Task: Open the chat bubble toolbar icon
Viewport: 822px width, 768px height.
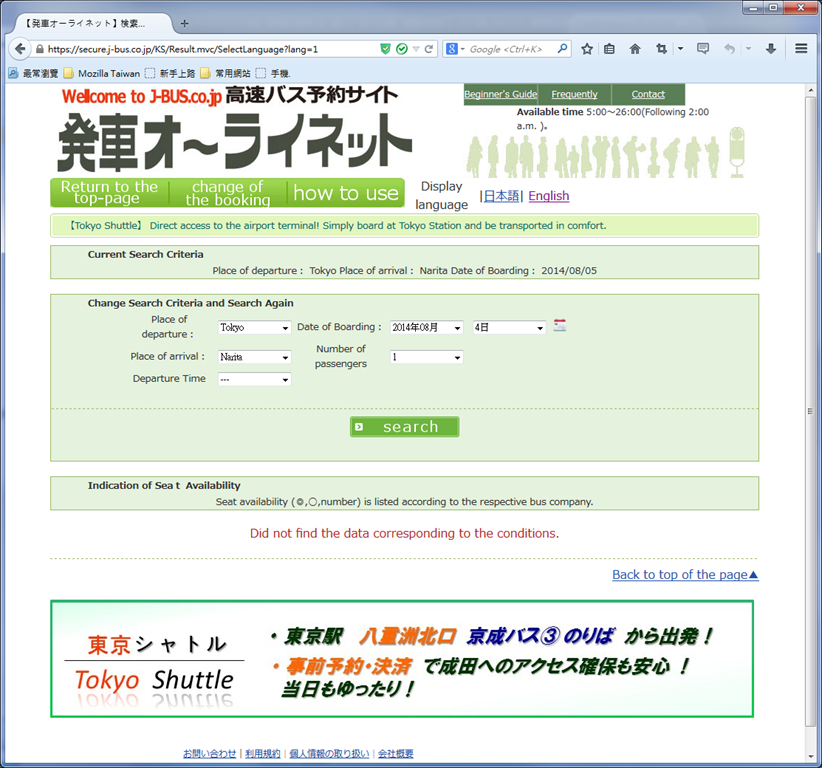Action: [703, 49]
